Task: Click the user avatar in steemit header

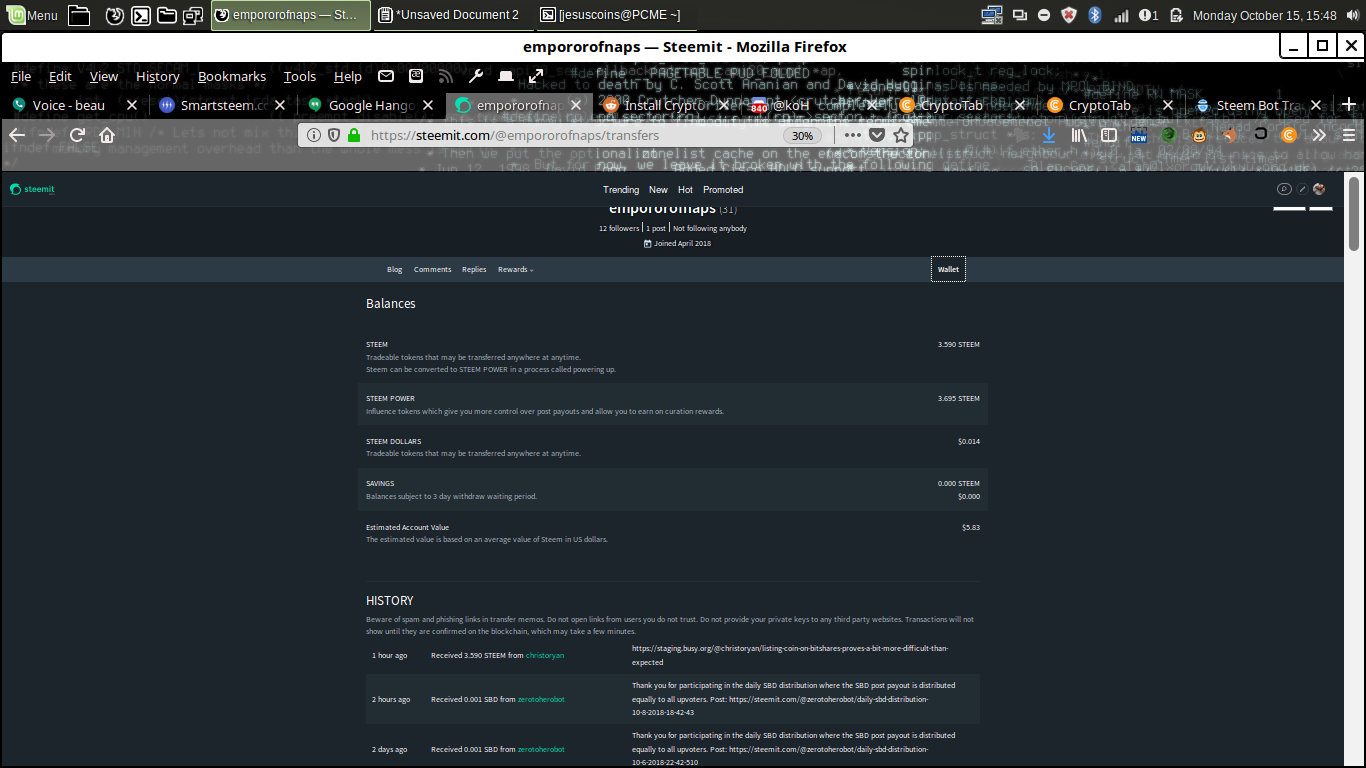Action: 1319,189
